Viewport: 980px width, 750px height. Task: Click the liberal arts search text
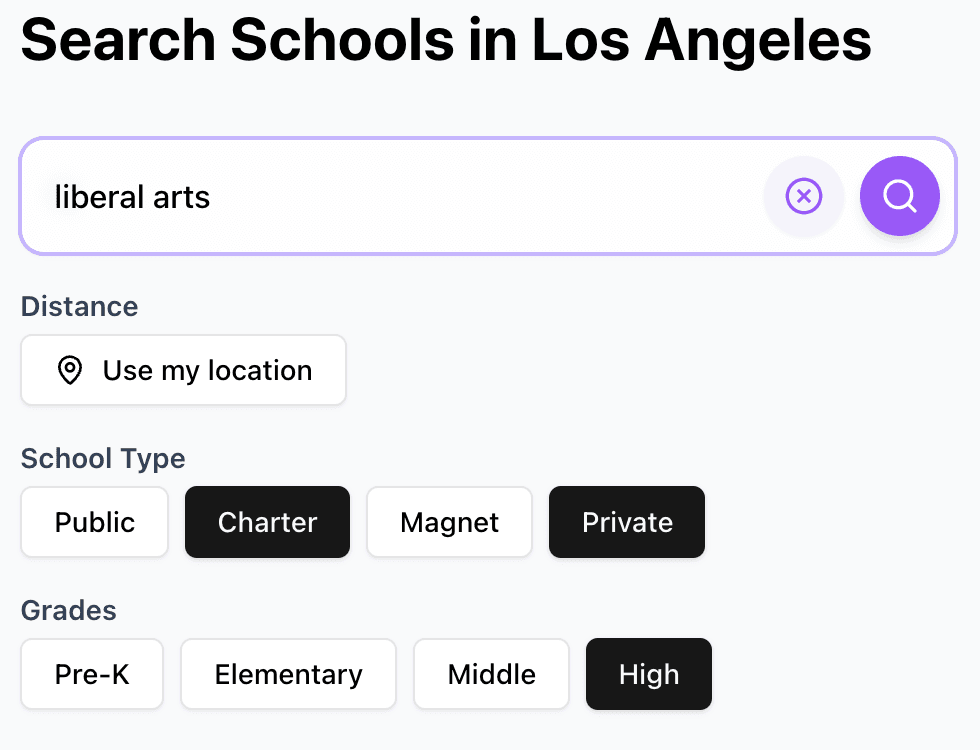(x=132, y=196)
